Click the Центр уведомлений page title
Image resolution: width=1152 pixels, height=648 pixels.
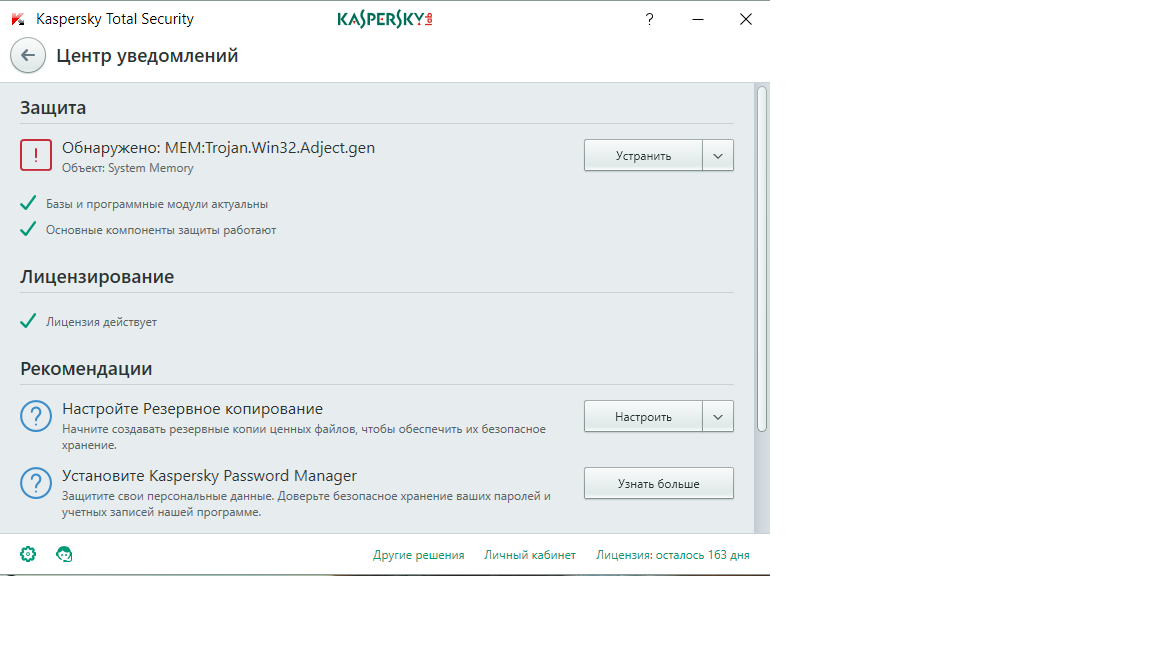tap(147, 56)
